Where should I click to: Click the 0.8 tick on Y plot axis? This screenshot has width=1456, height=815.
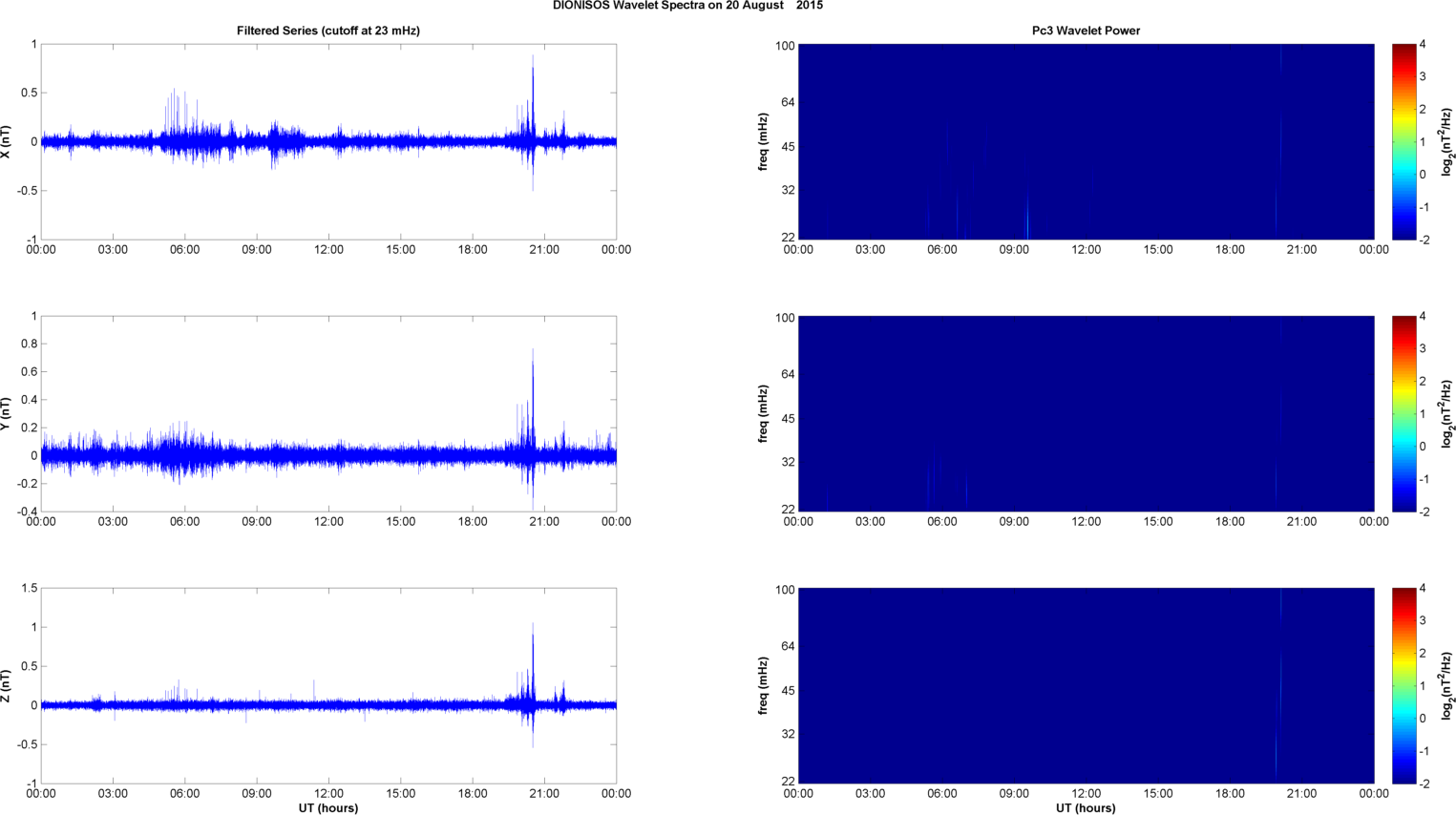tap(29, 344)
